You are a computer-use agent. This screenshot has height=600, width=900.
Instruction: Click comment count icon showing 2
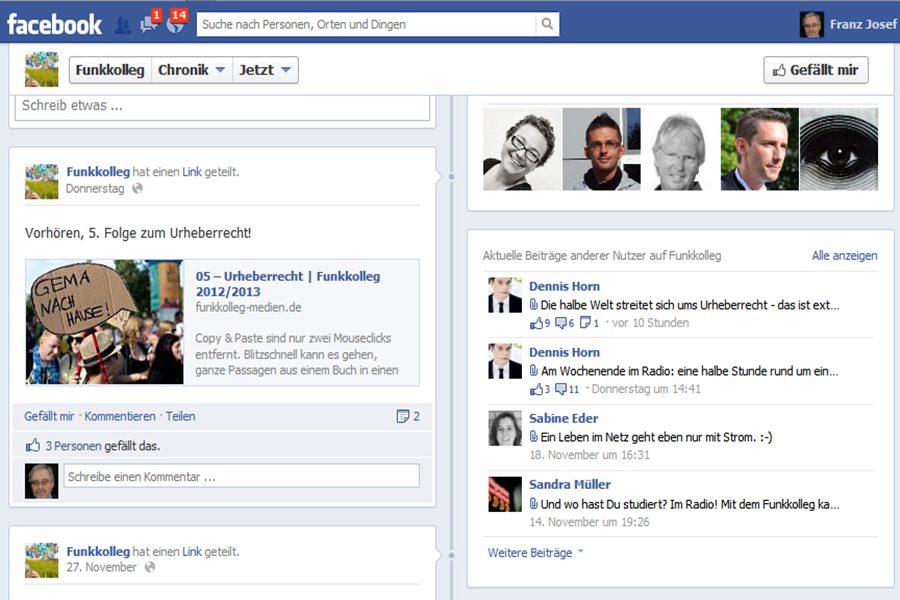[408, 416]
